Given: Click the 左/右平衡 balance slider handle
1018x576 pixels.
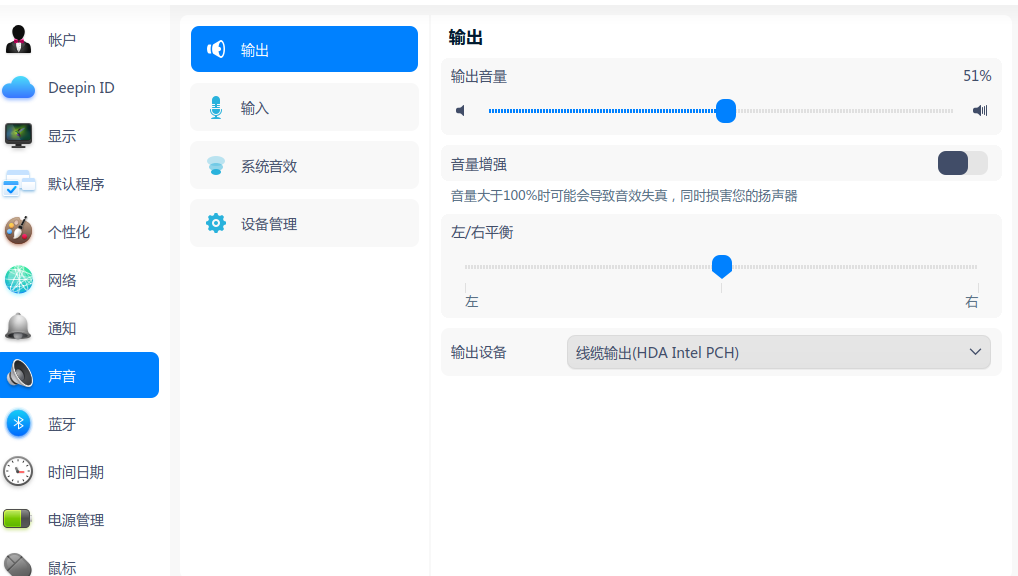Looking at the screenshot, I should 721,266.
